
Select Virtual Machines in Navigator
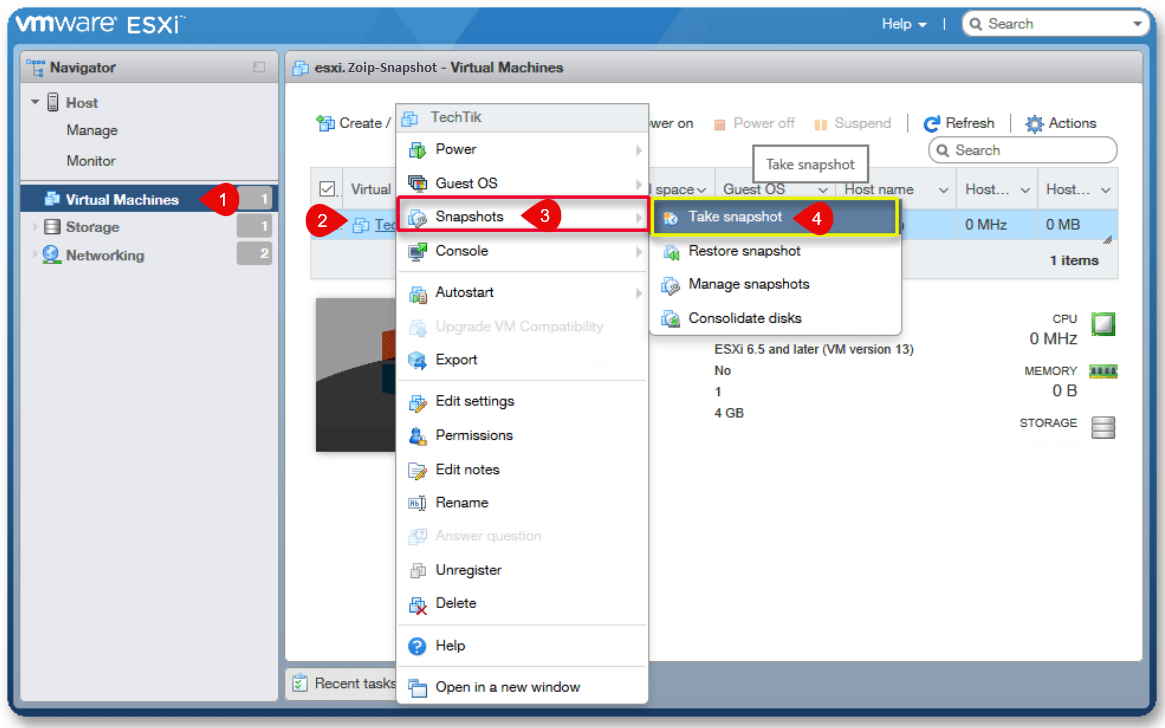149,199
